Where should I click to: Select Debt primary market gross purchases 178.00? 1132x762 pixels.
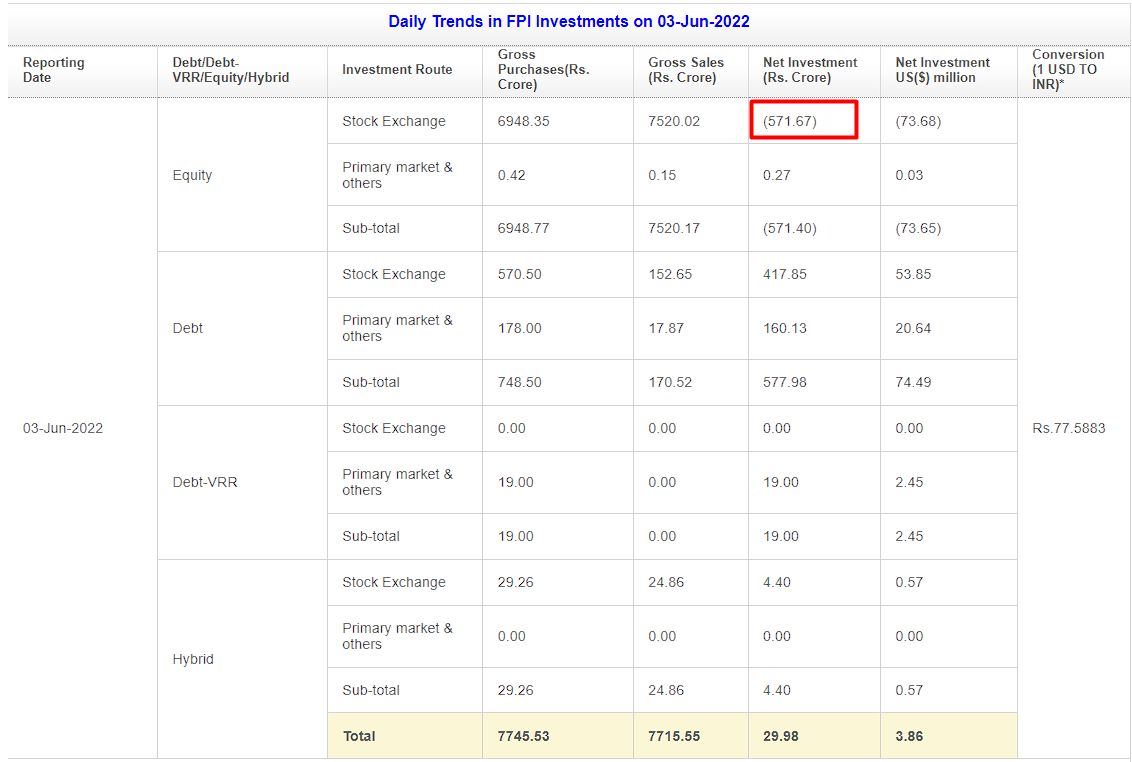(520, 328)
